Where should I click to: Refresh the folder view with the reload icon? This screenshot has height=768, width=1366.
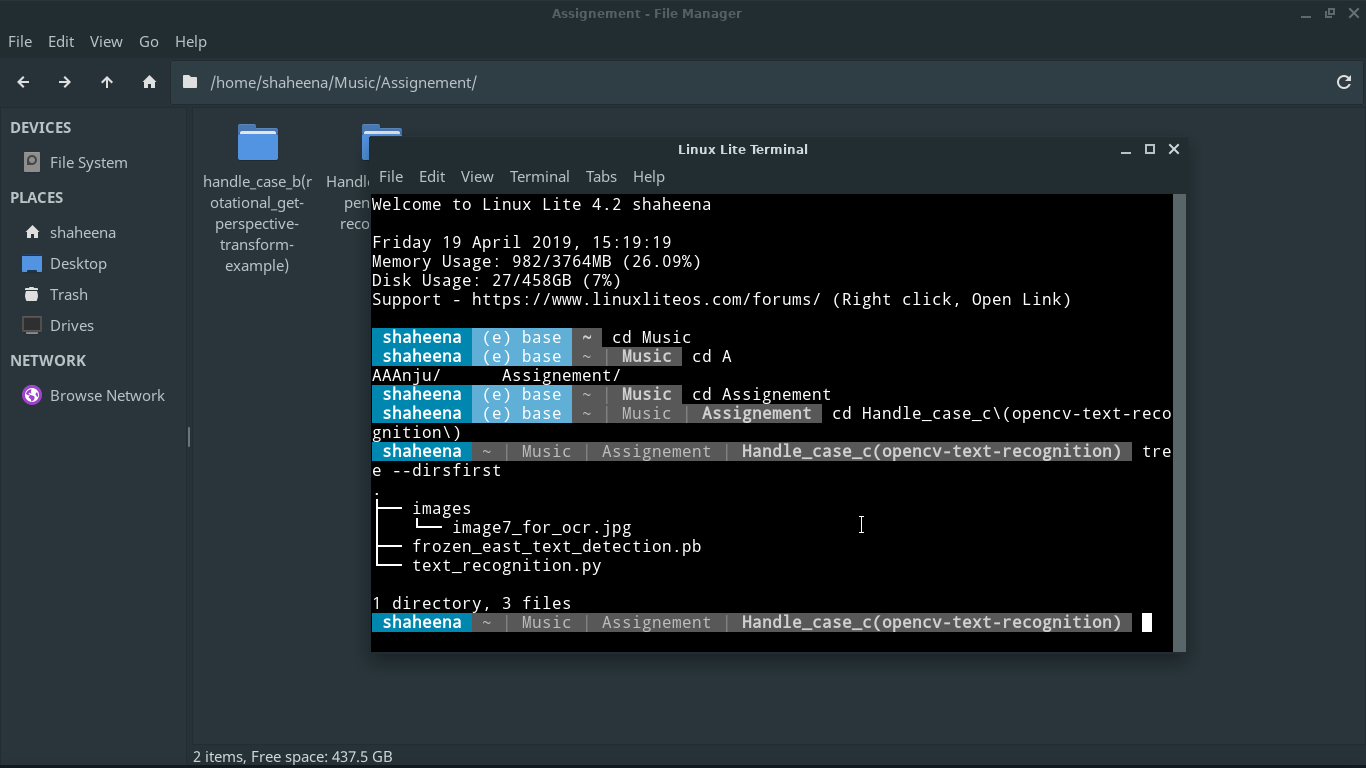click(1344, 82)
